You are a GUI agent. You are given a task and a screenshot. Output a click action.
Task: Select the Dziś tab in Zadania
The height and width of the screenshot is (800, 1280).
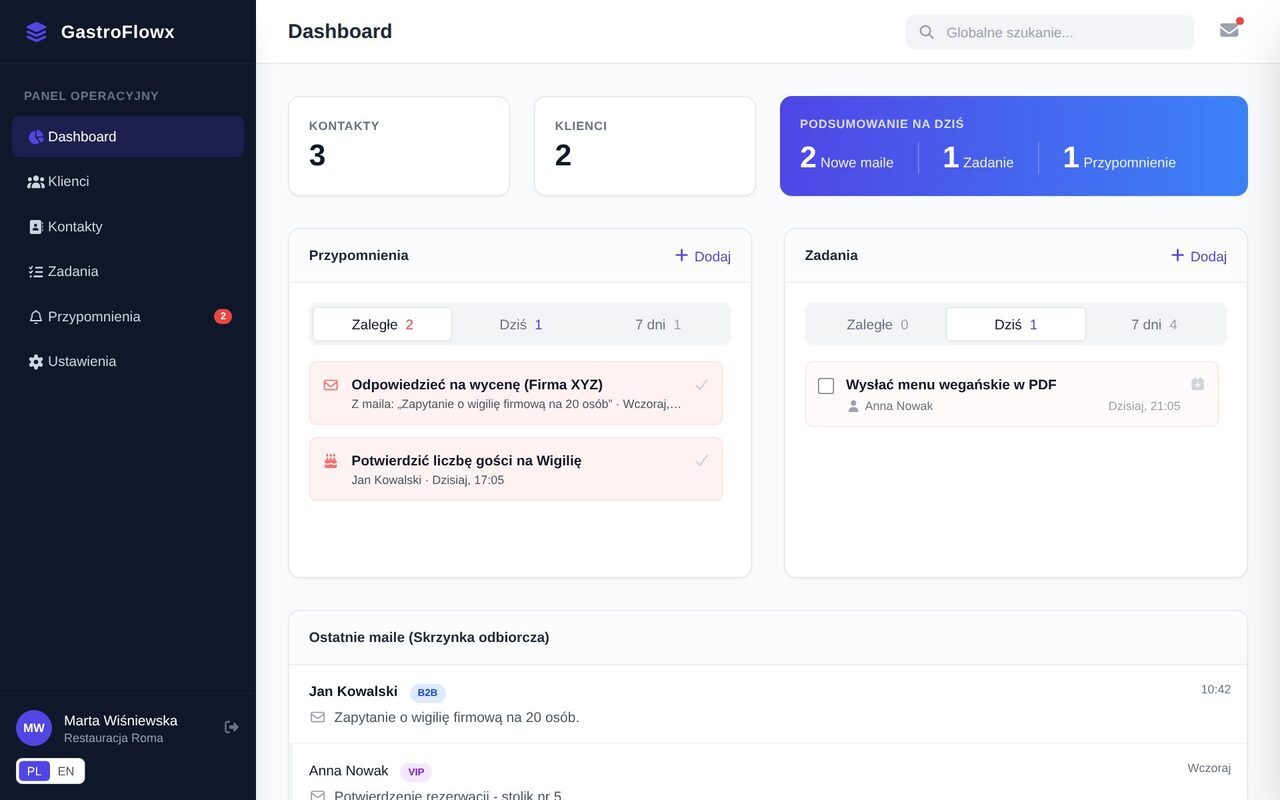pos(1016,324)
